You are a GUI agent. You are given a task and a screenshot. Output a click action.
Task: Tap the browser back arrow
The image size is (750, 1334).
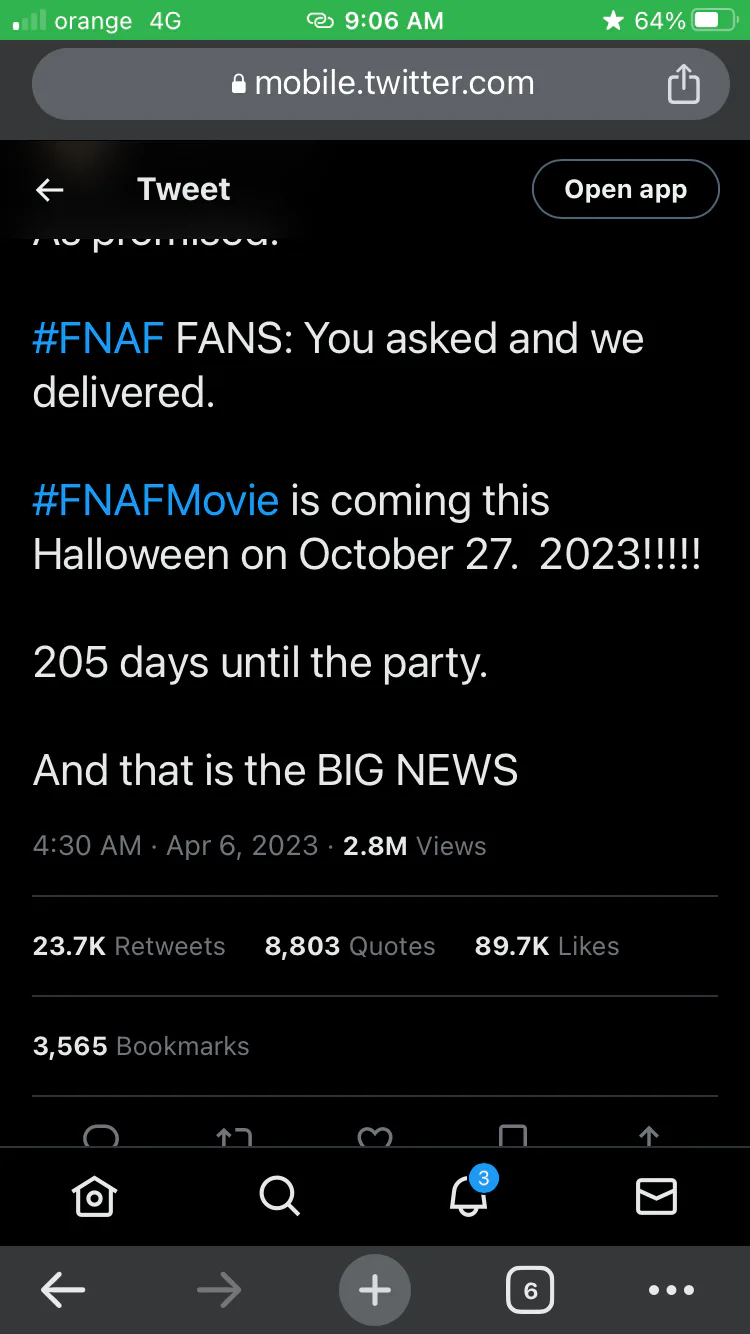tap(63, 1291)
